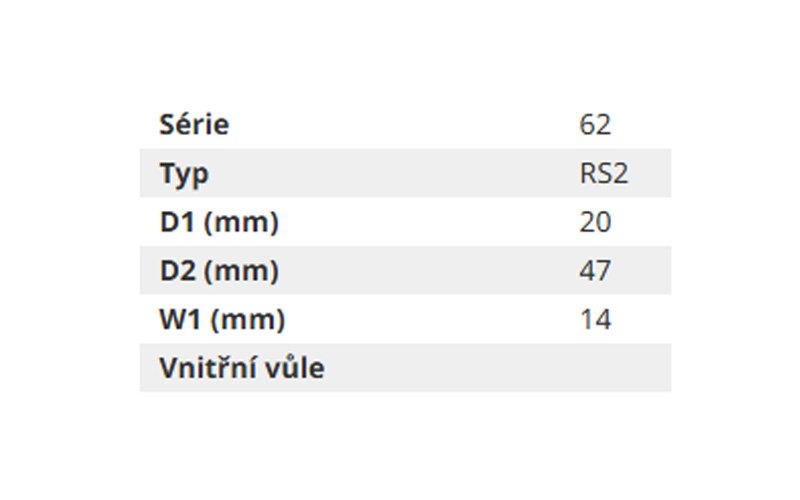Select the Série value 62
The image size is (800, 500).
click(x=595, y=124)
